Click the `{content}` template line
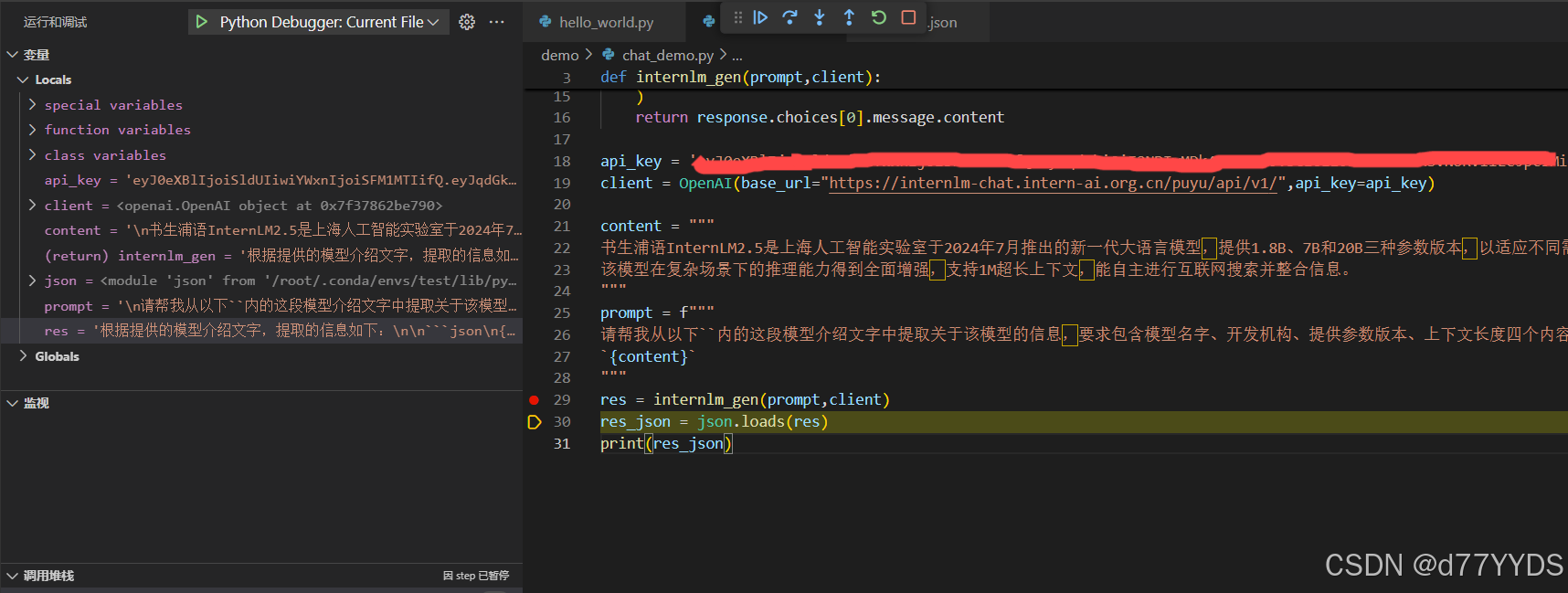The width and height of the screenshot is (1568, 593). (648, 356)
